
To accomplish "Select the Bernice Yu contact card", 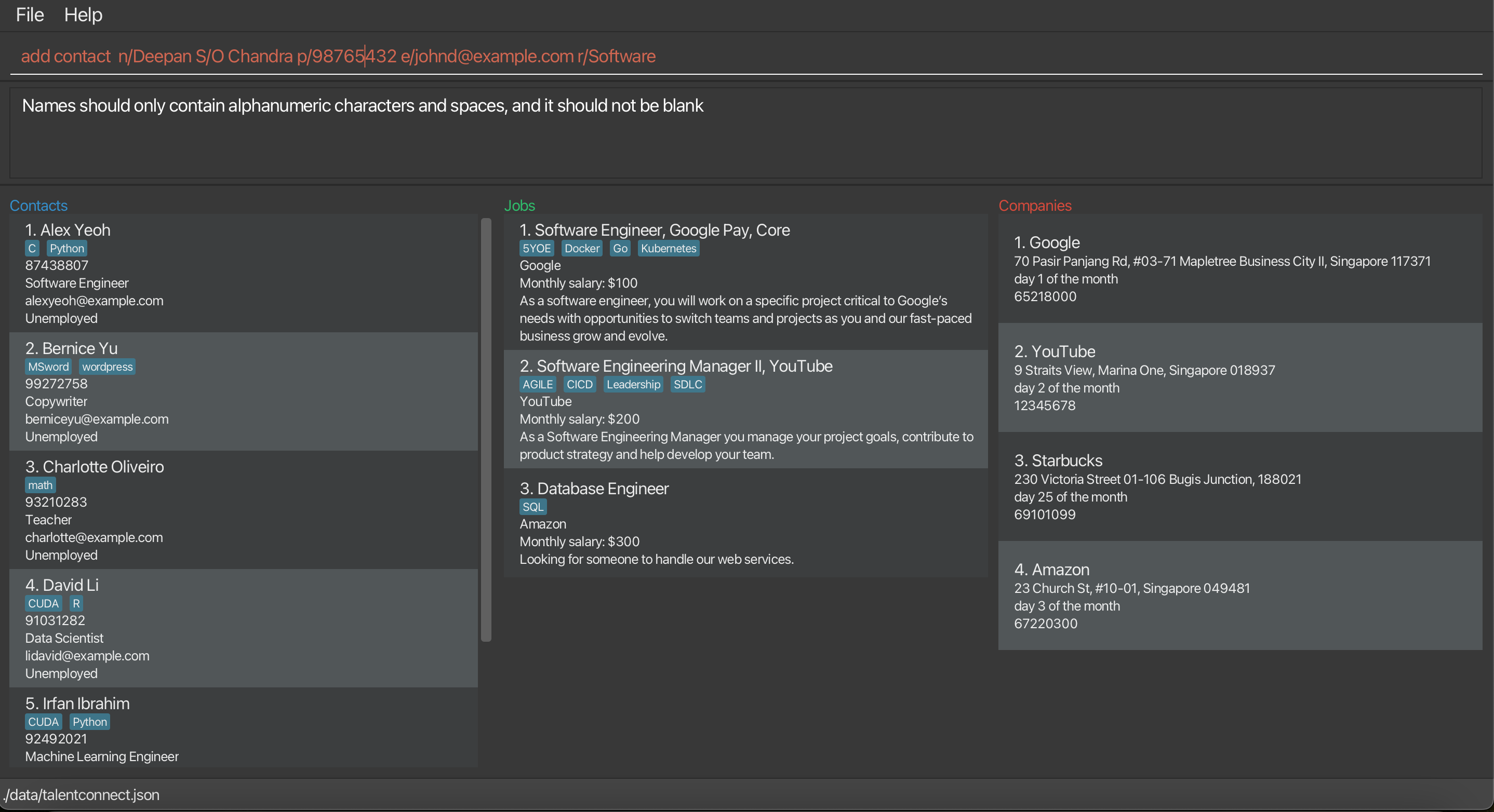I will click(244, 392).
